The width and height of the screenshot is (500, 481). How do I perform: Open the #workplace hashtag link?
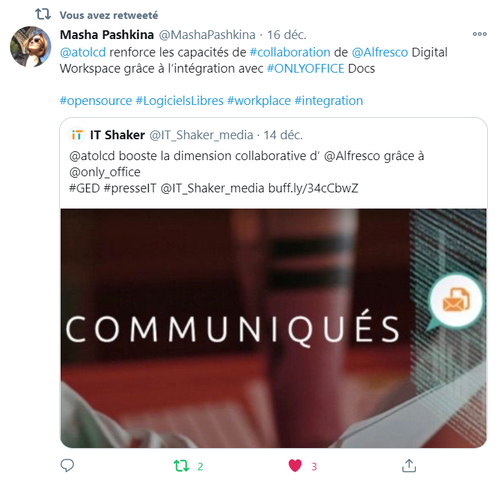259,101
